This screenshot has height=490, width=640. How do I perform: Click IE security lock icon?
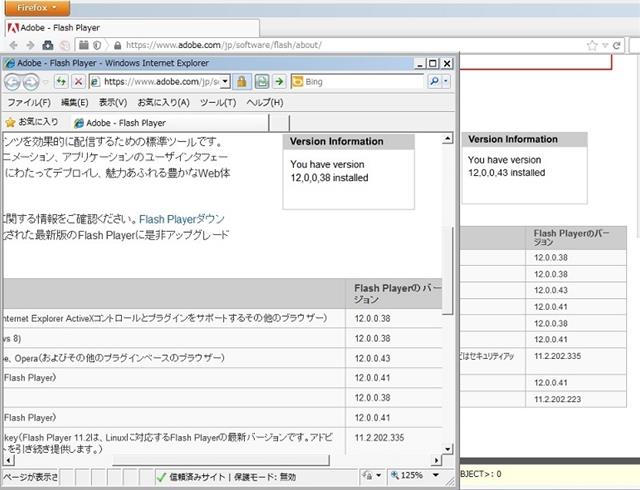pyautogui.click(x=242, y=82)
